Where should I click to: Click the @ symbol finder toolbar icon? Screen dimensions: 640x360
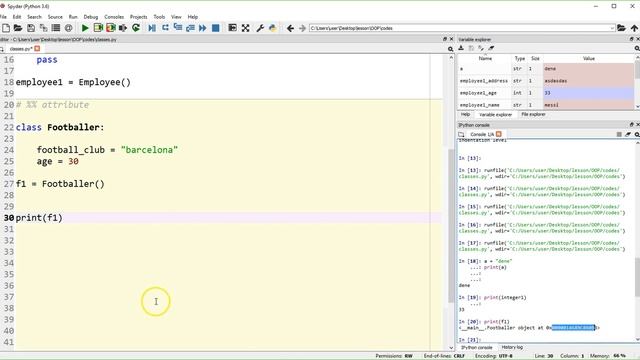coord(69,28)
